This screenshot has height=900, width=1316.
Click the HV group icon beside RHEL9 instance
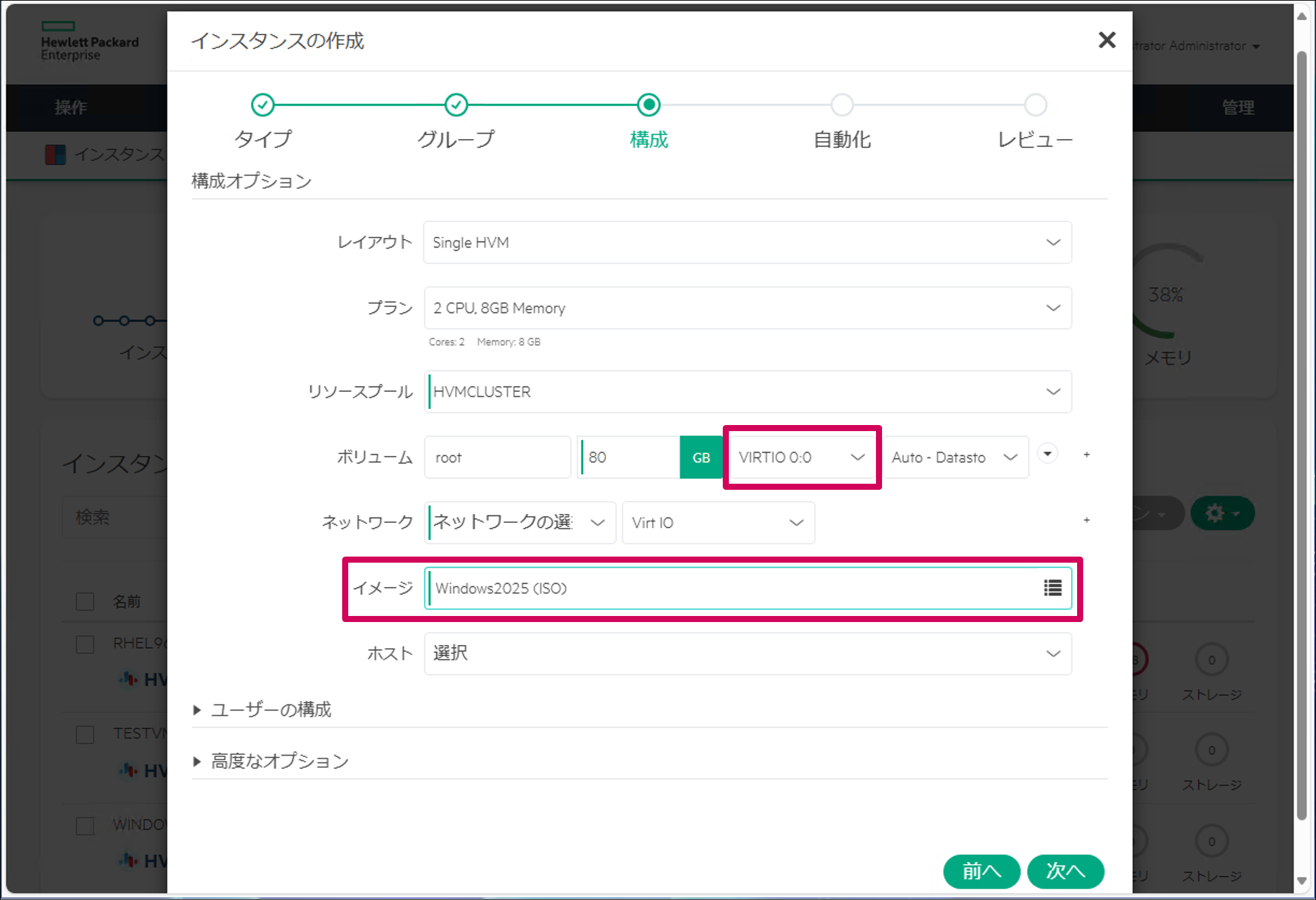[129, 679]
